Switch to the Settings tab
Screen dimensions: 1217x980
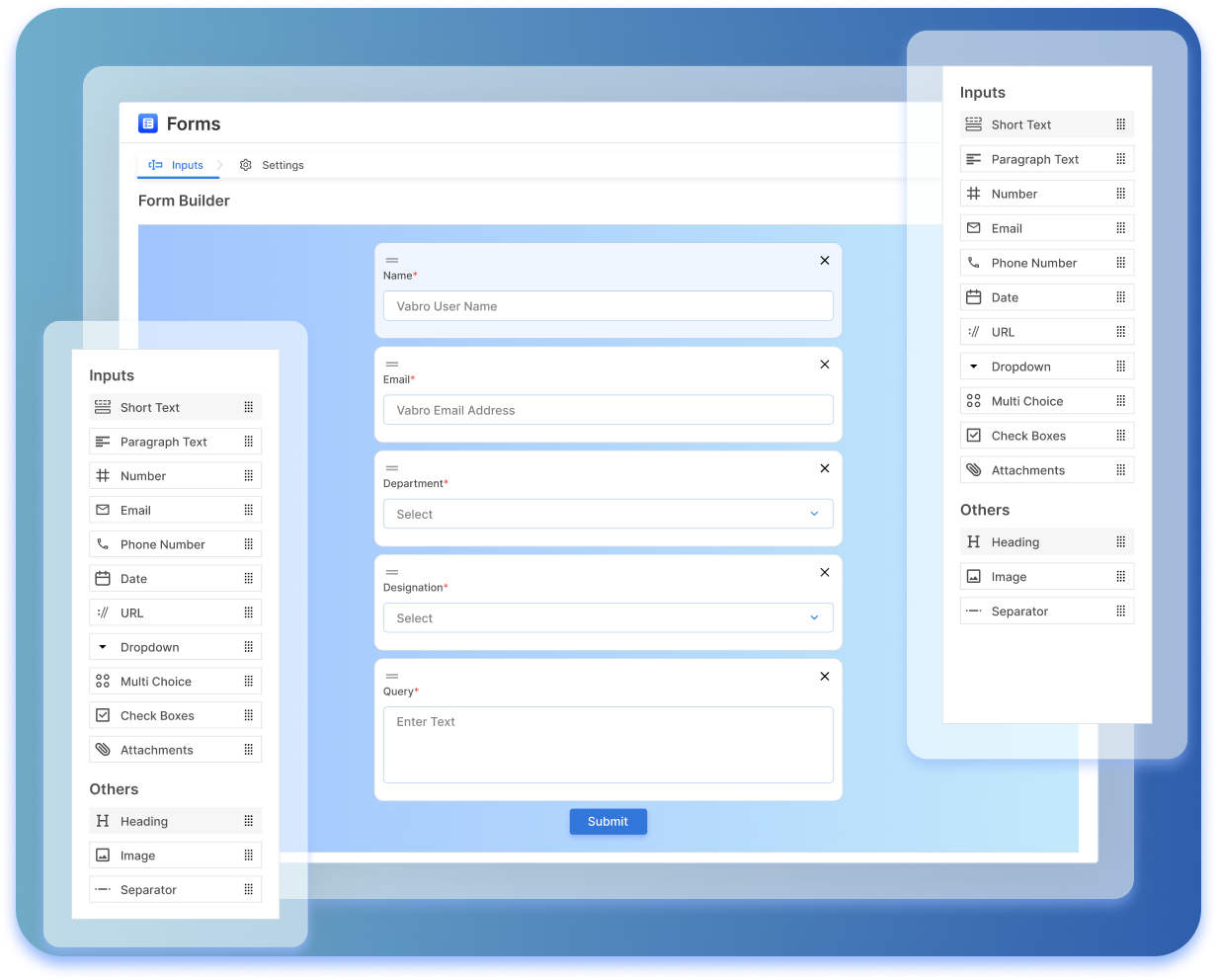pos(273,165)
